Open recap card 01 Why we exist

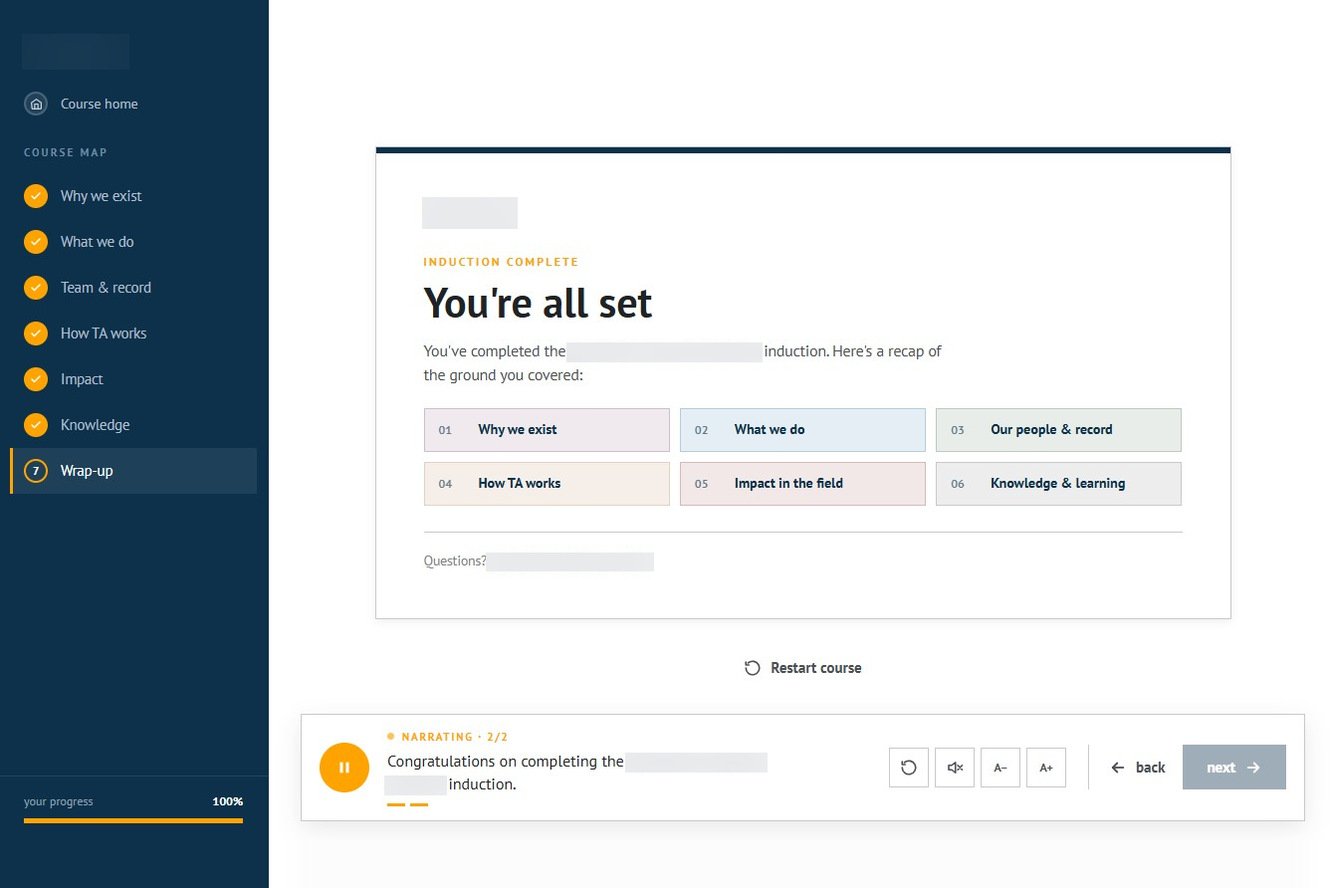coord(547,430)
